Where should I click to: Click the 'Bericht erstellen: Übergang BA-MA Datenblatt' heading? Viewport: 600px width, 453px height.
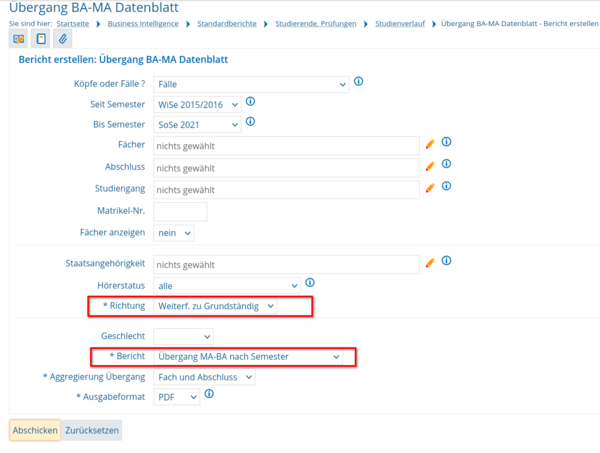(x=123, y=60)
